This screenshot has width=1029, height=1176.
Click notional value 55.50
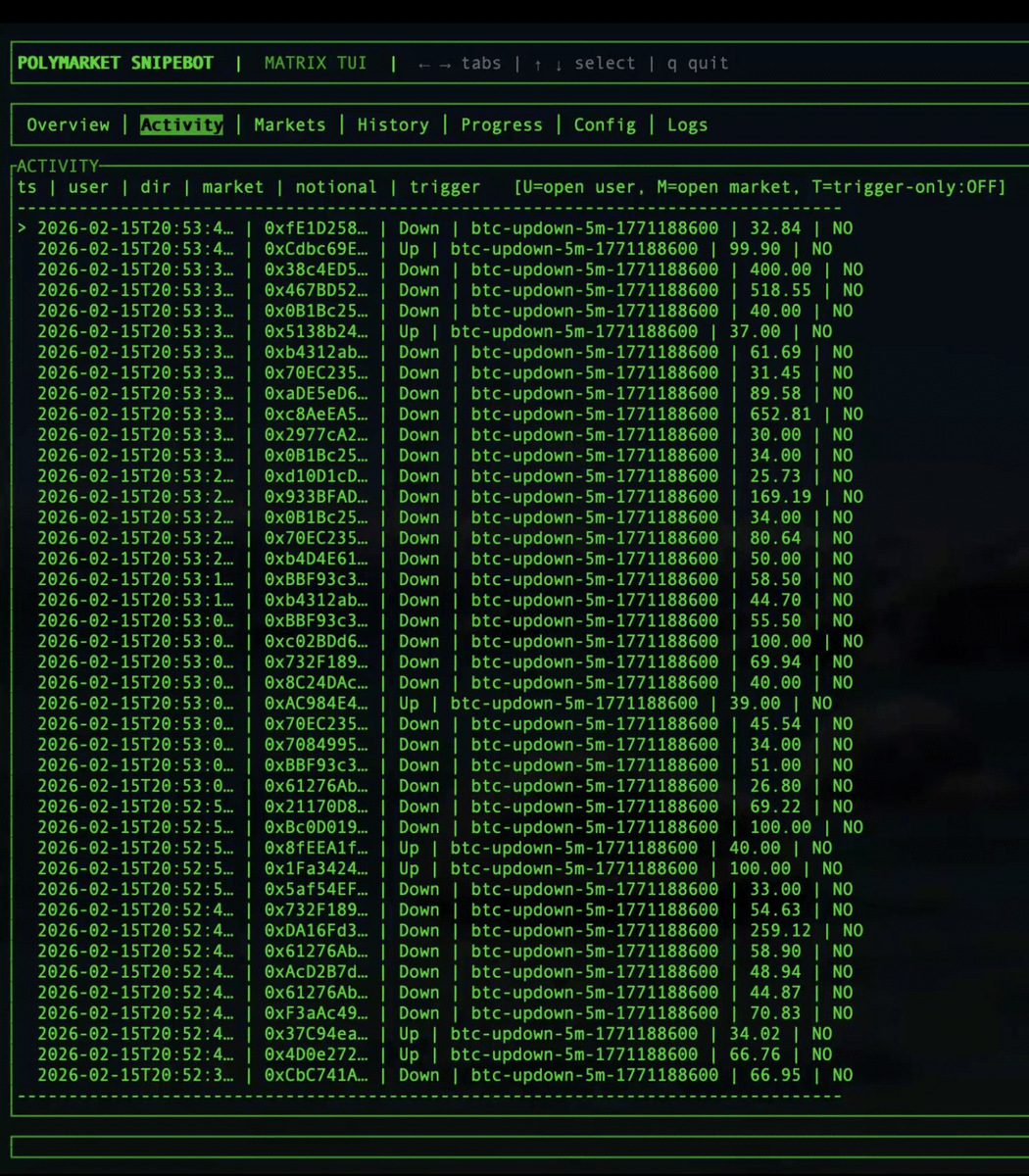pyautogui.click(x=775, y=620)
